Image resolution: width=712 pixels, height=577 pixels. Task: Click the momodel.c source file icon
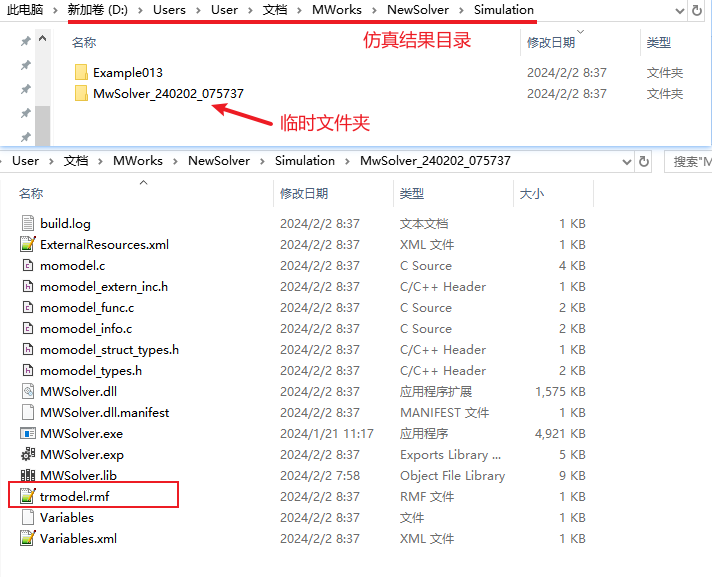[x=28, y=266]
